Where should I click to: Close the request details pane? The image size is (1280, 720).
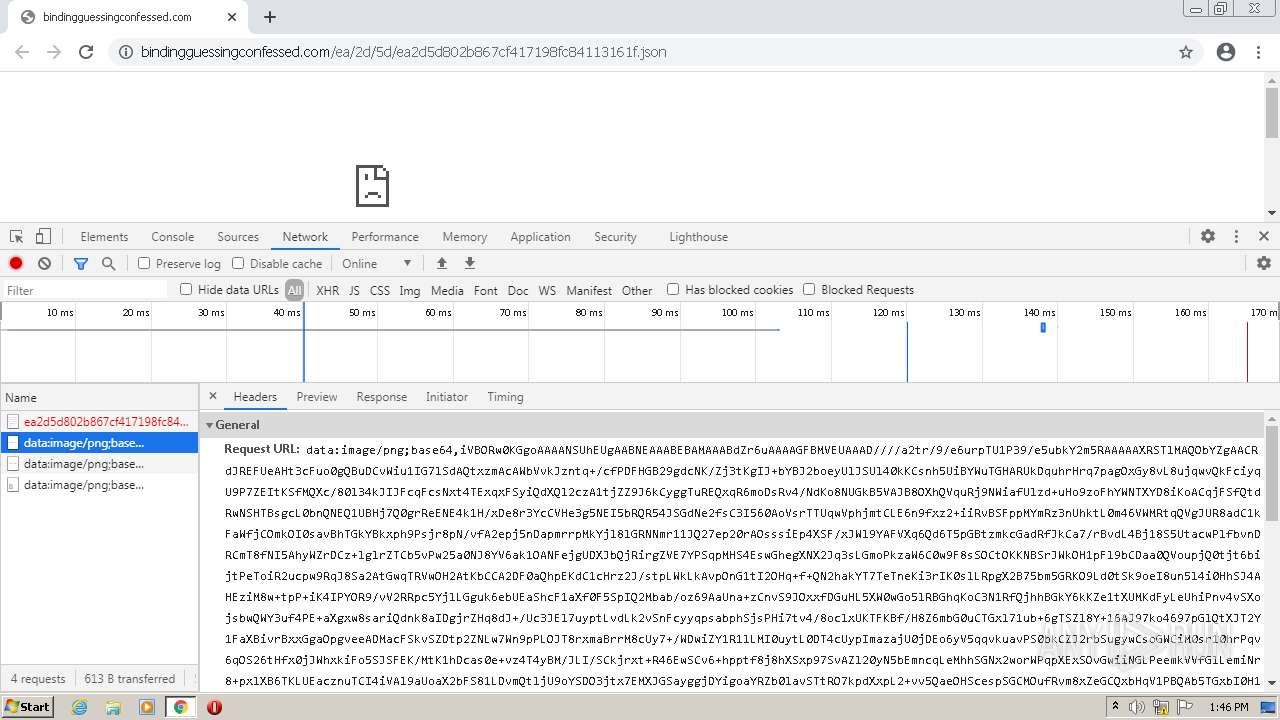click(213, 397)
